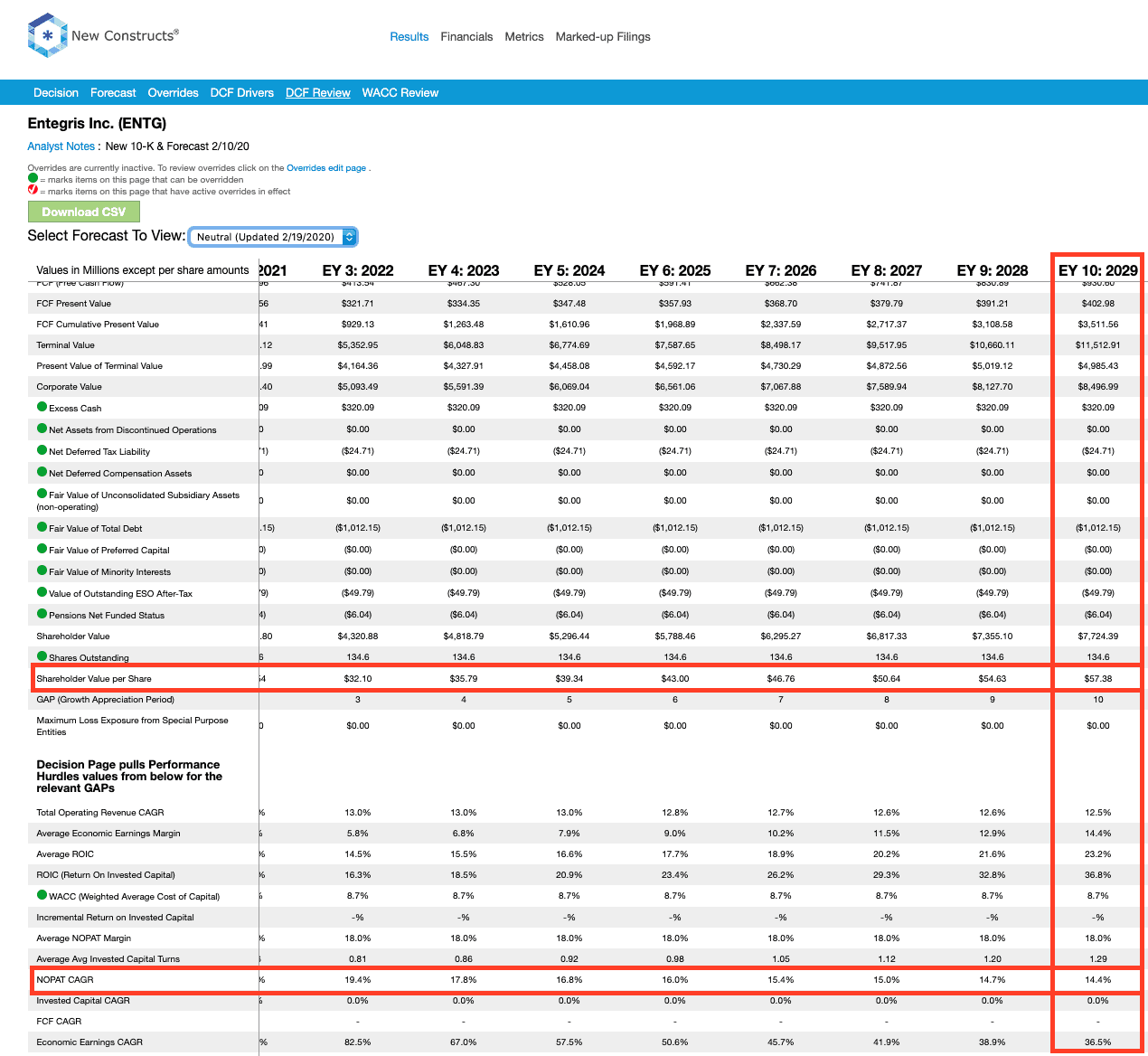The height and width of the screenshot is (1056, 1148).
Task: Select the 14.4% NOPAT CAGR value for 2029
Action: (x=1098, y=980)
